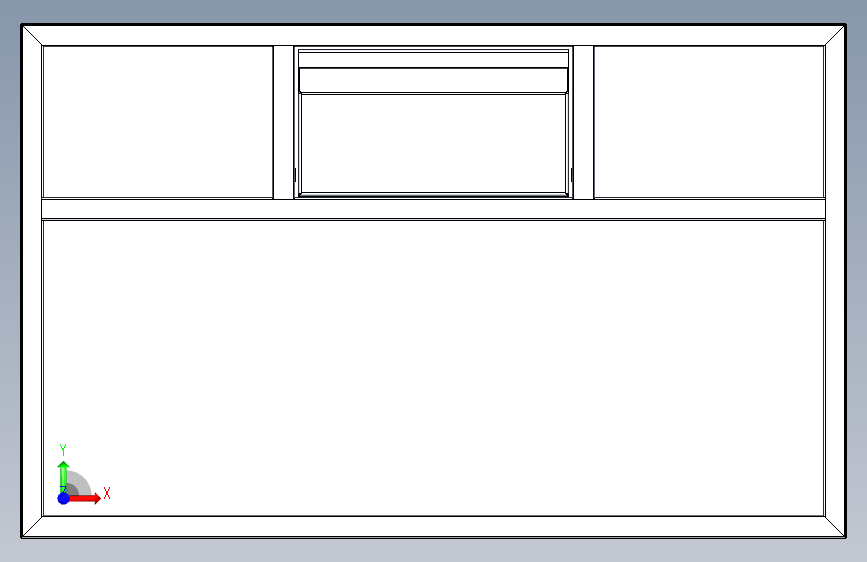
Task: Pick the top rail of outer frame
Action: click(434, 35)
